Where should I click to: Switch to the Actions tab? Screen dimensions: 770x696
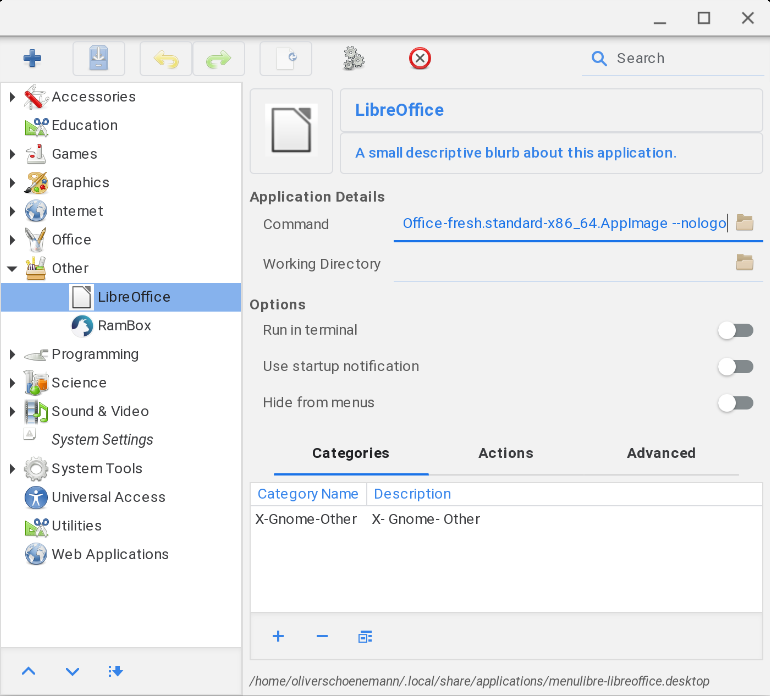tap(506, 453)
